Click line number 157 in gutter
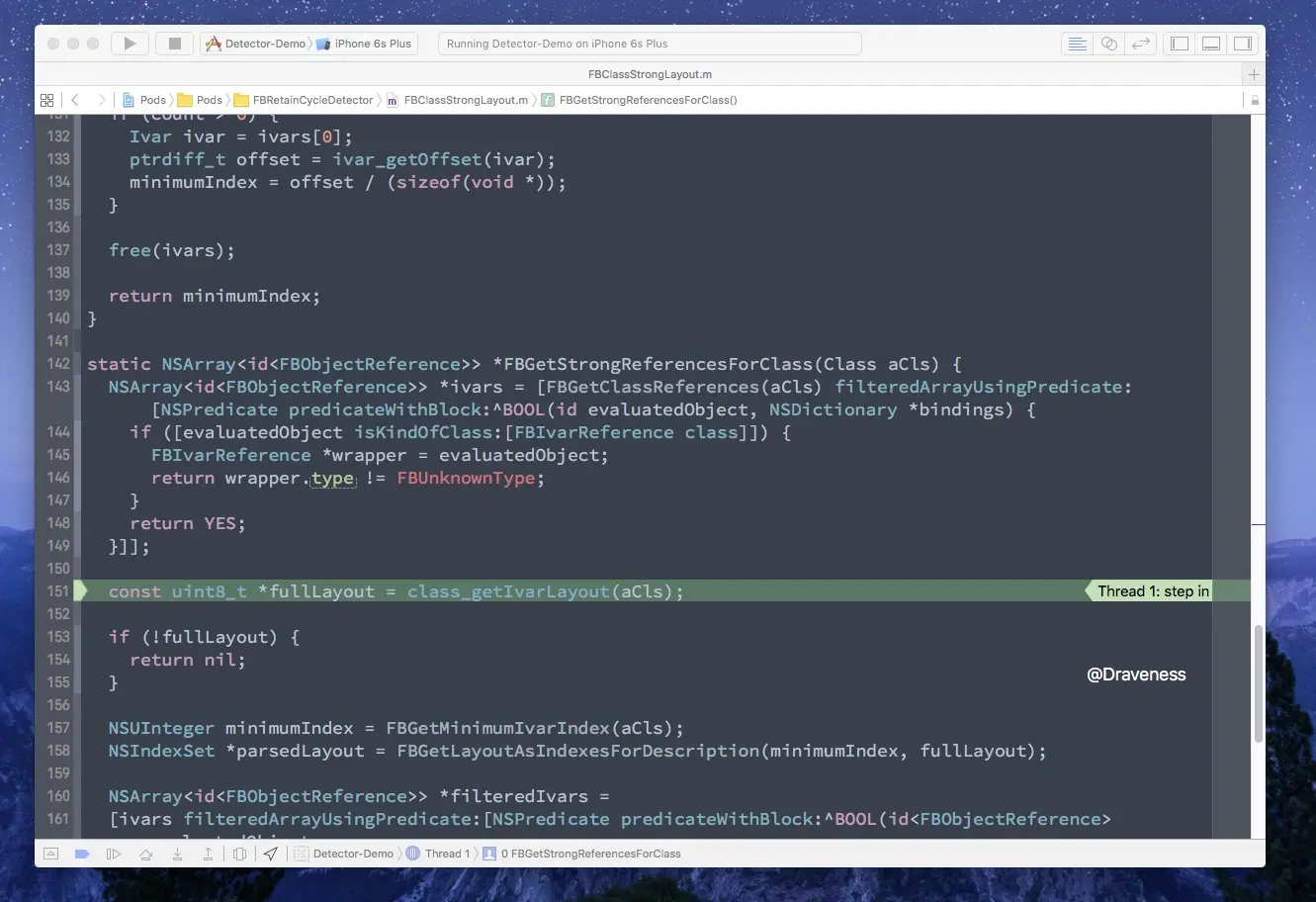This screenshot has height=902, width=1316. (x=58, y=728)
